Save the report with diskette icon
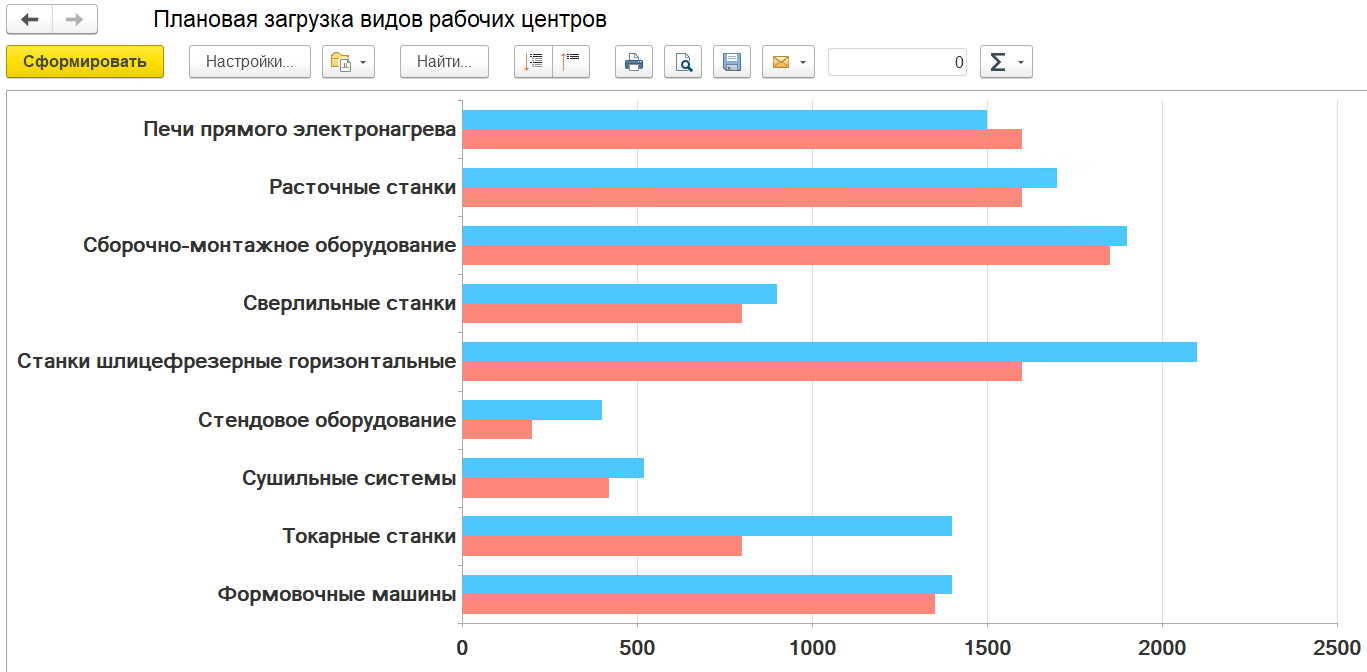The height and width of the screenshot is (672, 1367). point(732,62)
